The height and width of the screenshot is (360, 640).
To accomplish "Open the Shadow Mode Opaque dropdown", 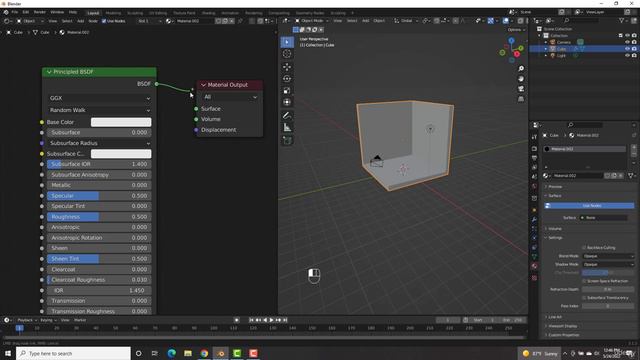I will point(608,264).
